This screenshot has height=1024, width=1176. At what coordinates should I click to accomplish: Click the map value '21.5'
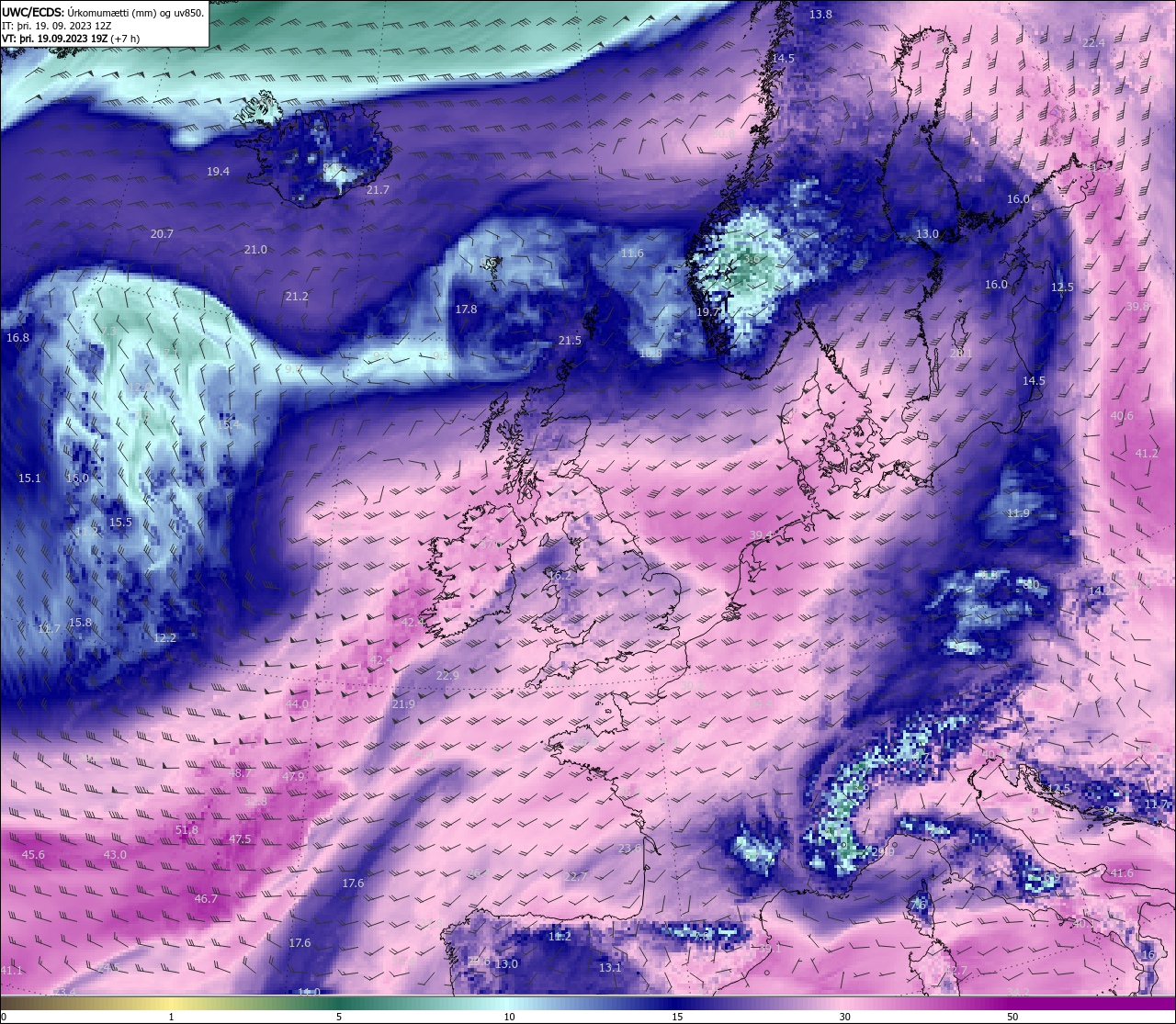570,341
